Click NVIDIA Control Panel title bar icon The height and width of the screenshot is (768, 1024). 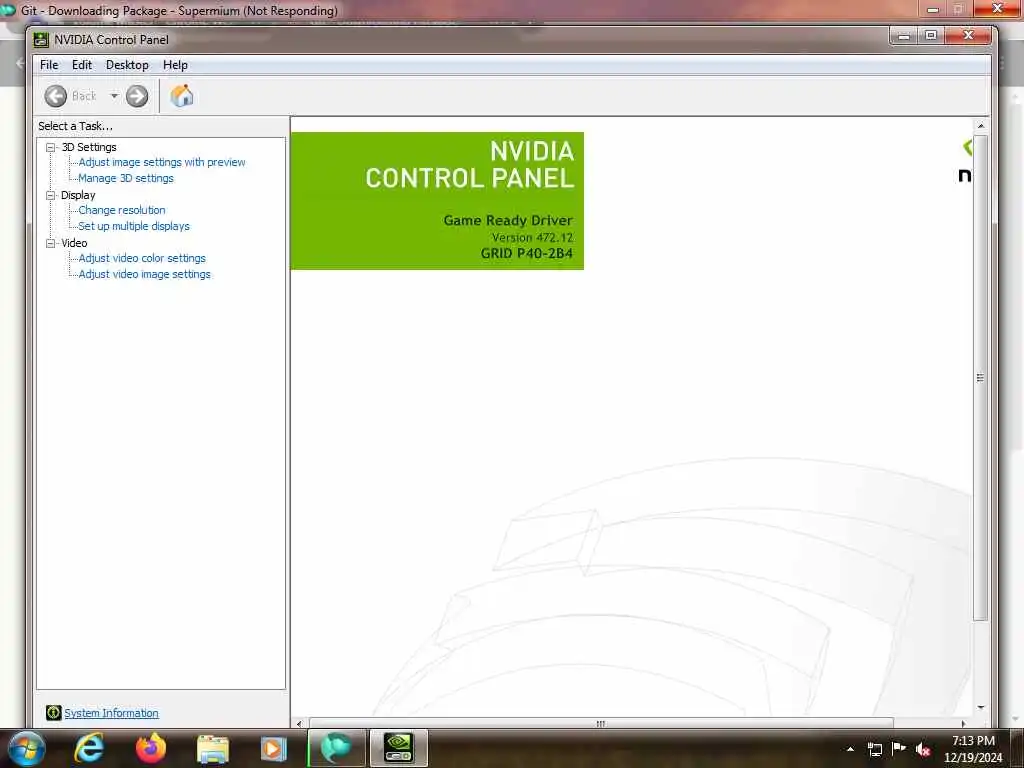pyautogui.click(x=41, y=40)
